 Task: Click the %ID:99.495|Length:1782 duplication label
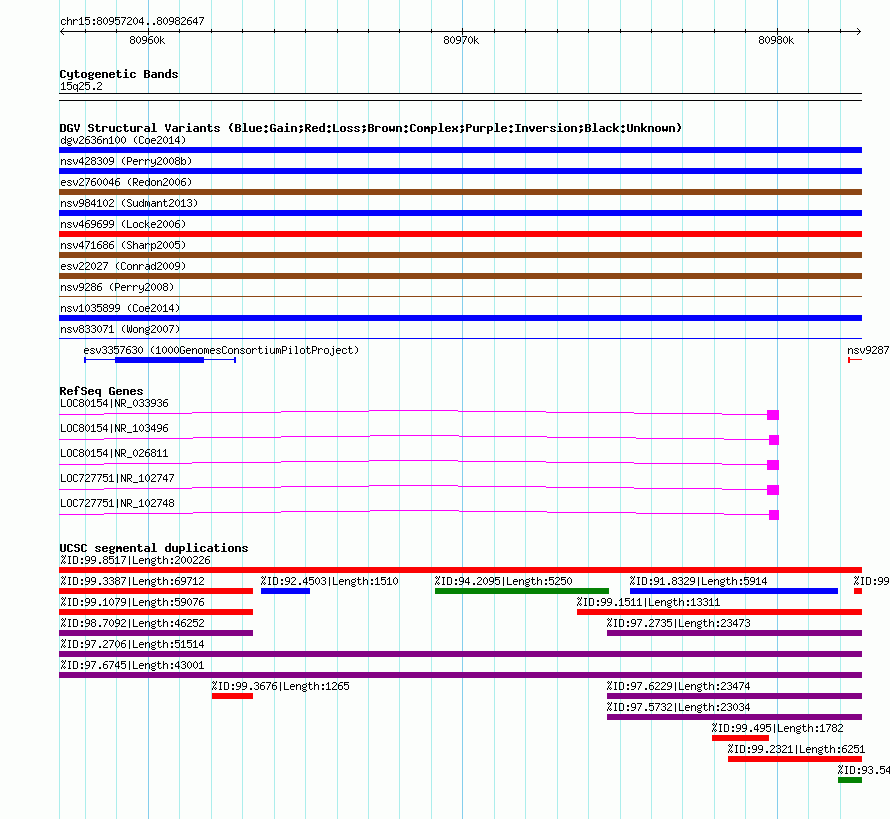(x=778, y=728)
